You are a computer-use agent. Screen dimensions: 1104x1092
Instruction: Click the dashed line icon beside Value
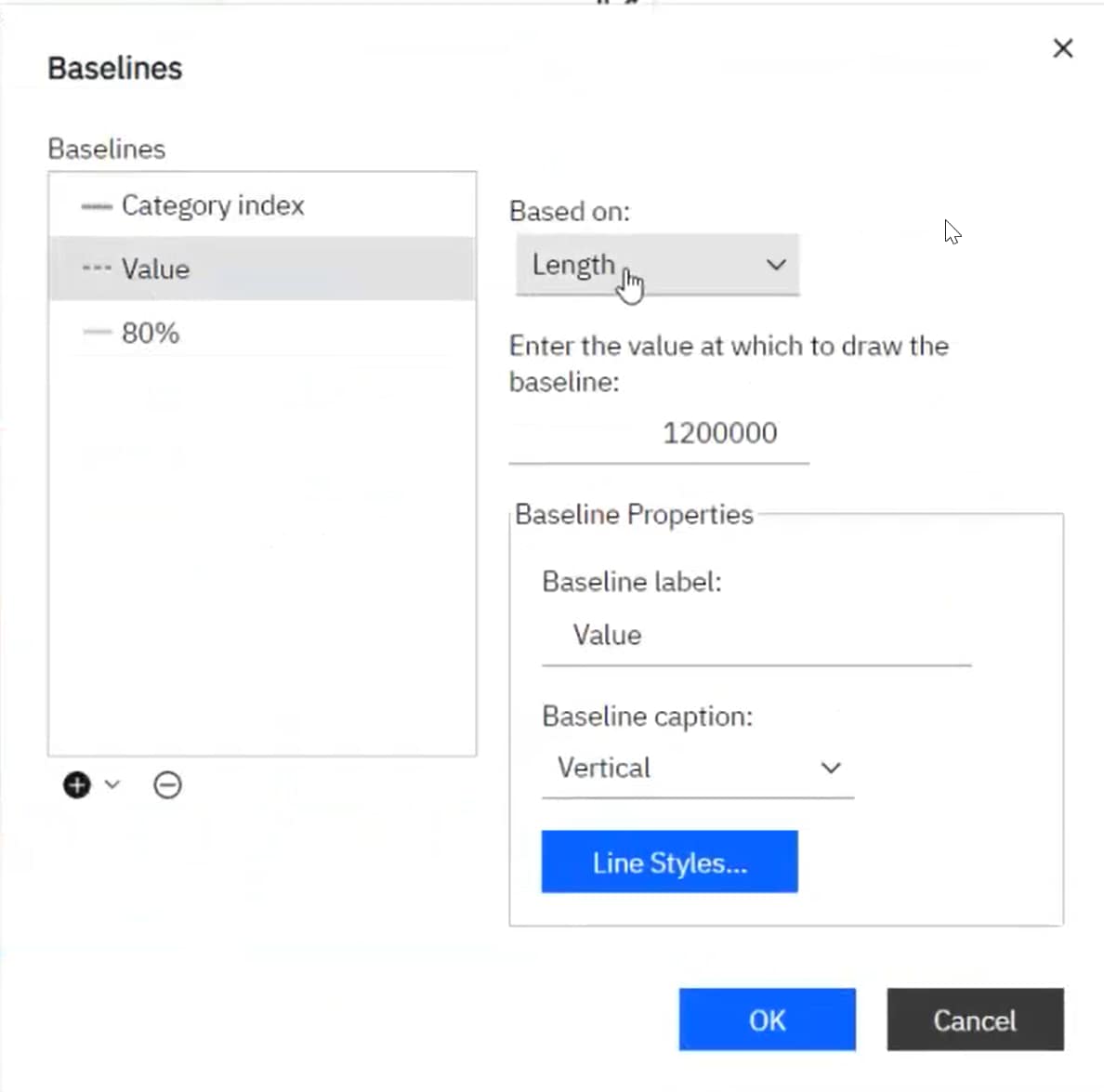(96, 270)
